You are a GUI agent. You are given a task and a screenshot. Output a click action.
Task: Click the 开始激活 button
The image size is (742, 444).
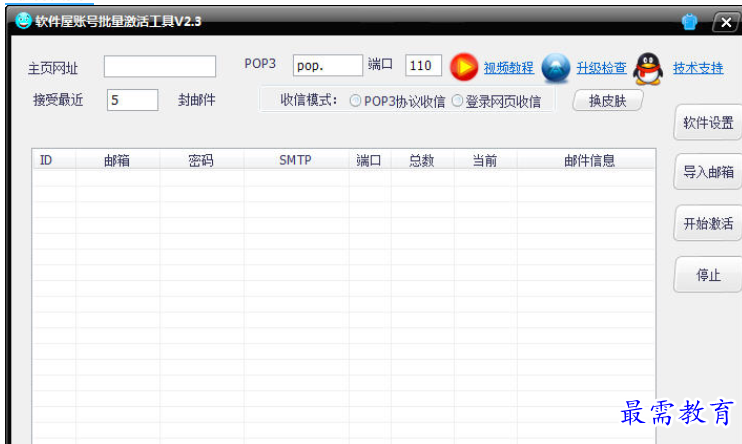click(x=708, y=223)
